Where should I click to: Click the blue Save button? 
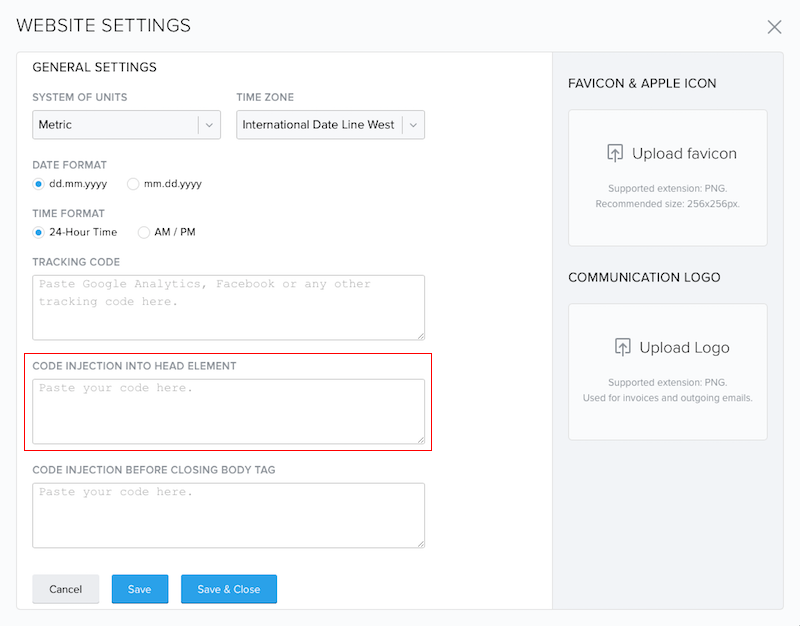click(x=140, y=589)
